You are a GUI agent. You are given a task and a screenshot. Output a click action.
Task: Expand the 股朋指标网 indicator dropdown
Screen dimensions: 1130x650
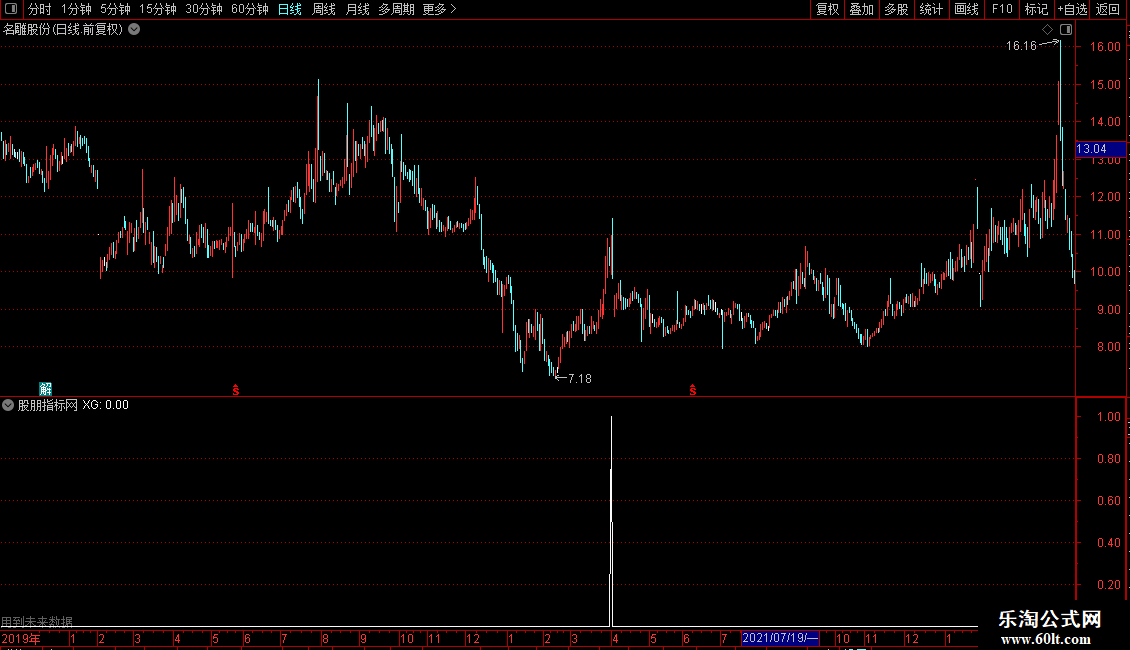click(8, 405)
